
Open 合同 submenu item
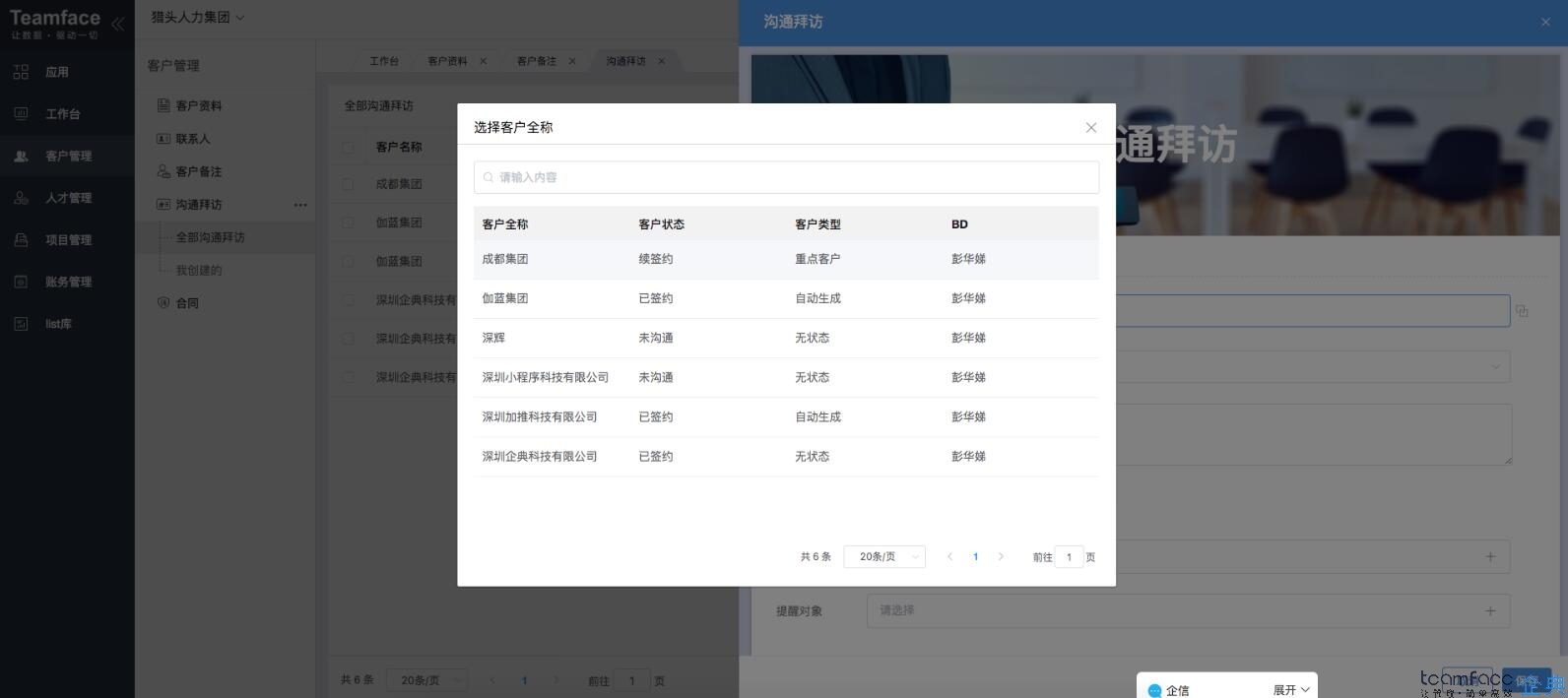[x=186, y=303]
